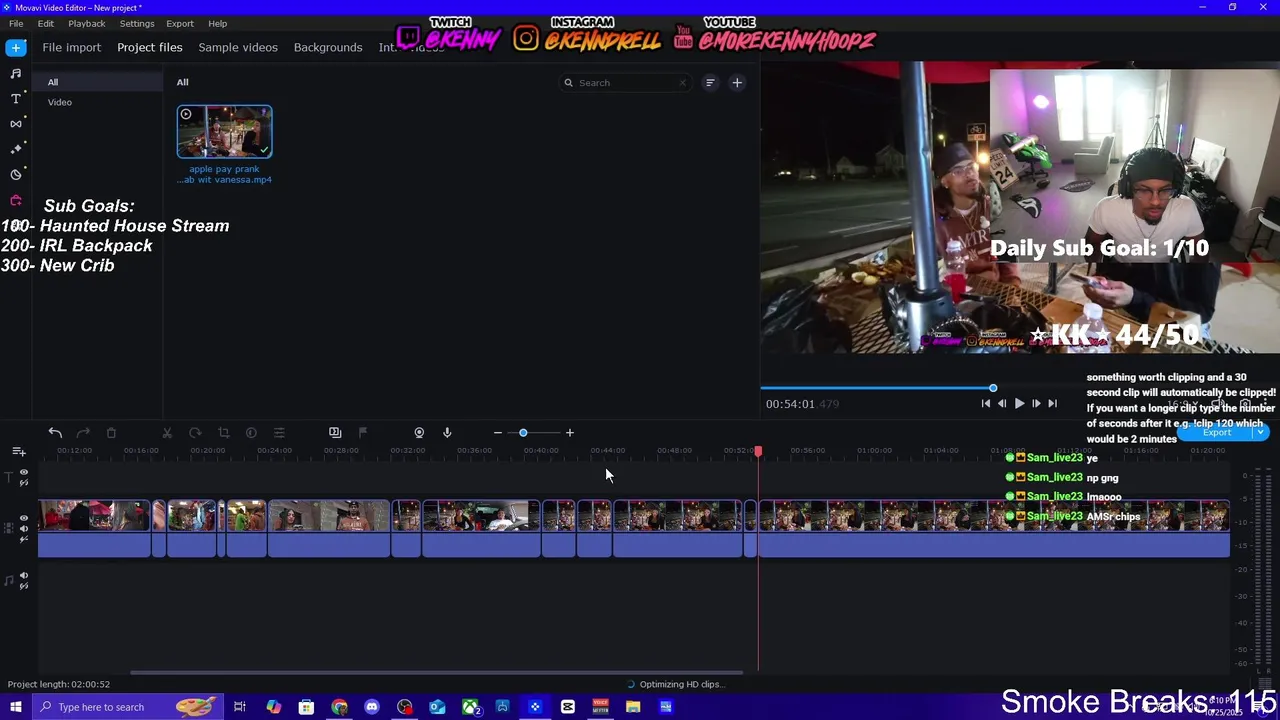Open Discord from taskbar
Viewport: 1280px width, 720px height.
pyautogui.click(x=372, y=707)
